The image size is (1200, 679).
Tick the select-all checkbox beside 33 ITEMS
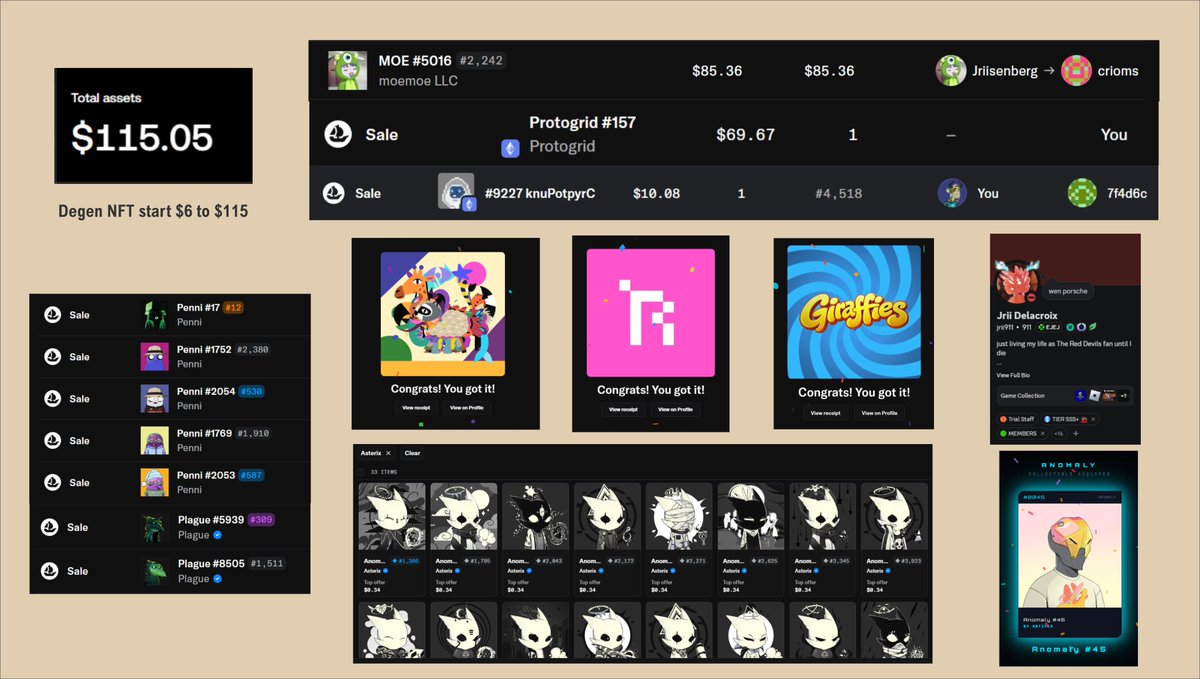(362, 471)
